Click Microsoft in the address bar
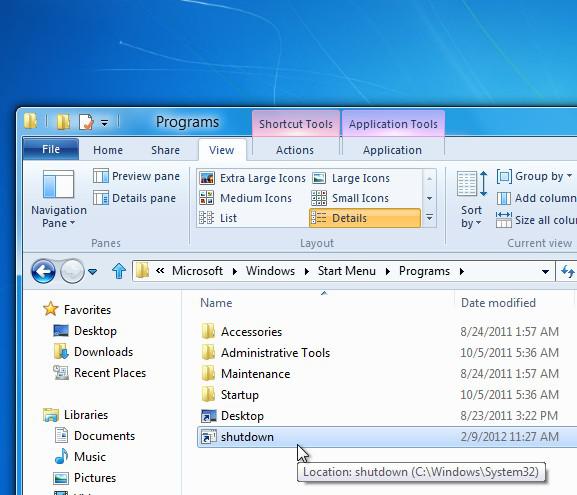 [197, 271]
